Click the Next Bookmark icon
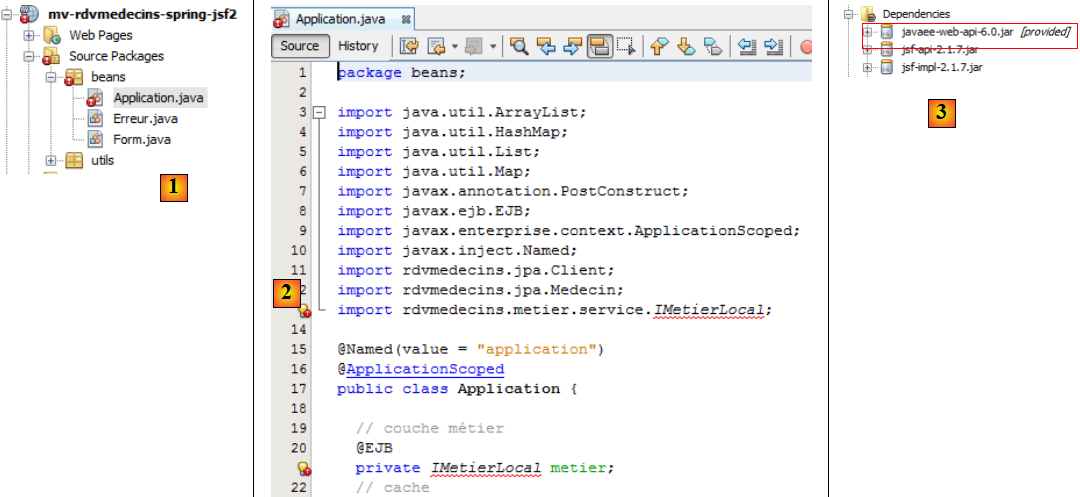This screenshot has height=497, width=1080. 686,46
